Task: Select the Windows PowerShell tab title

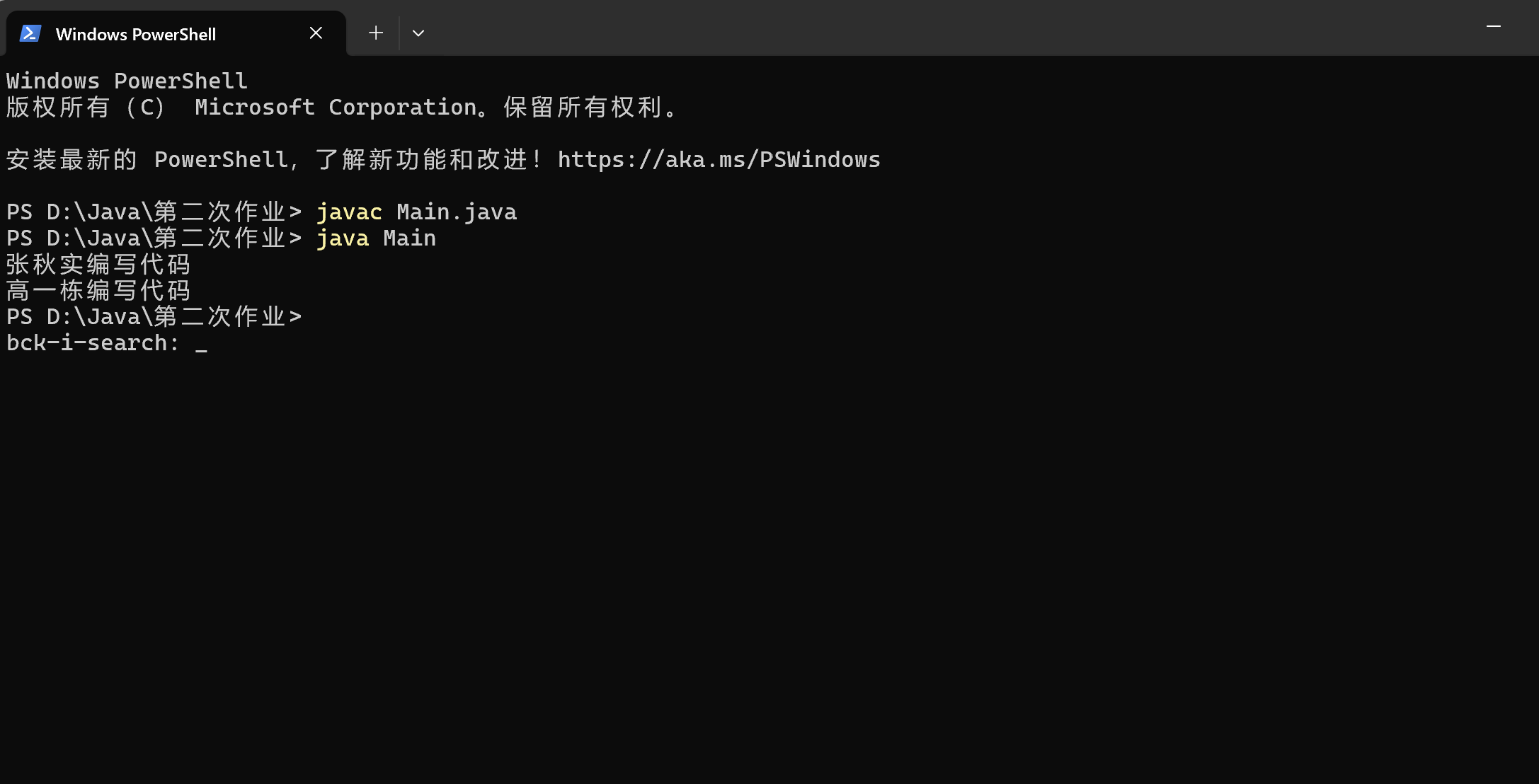Action: pos(136,34)
